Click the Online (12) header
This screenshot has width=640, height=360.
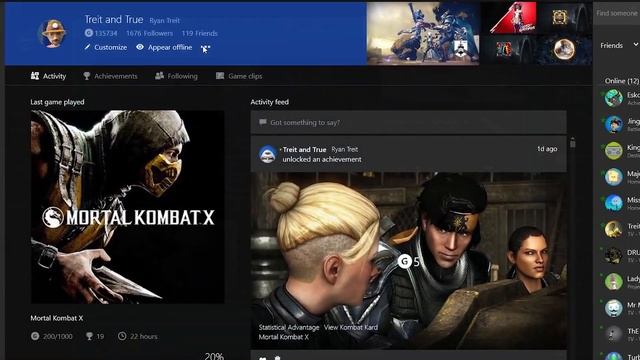point(622,81)
